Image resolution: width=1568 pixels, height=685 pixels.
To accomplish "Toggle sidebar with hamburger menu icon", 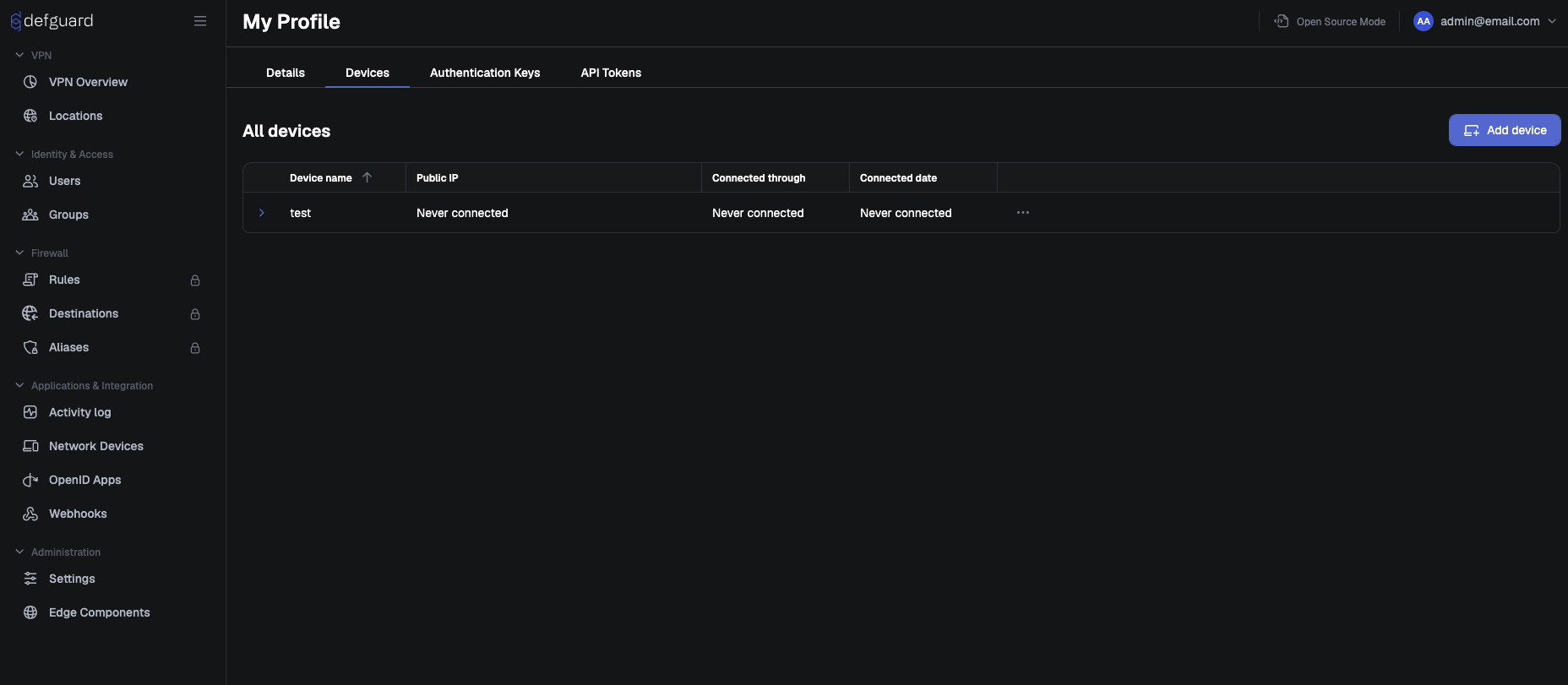I will pos(200,21).
